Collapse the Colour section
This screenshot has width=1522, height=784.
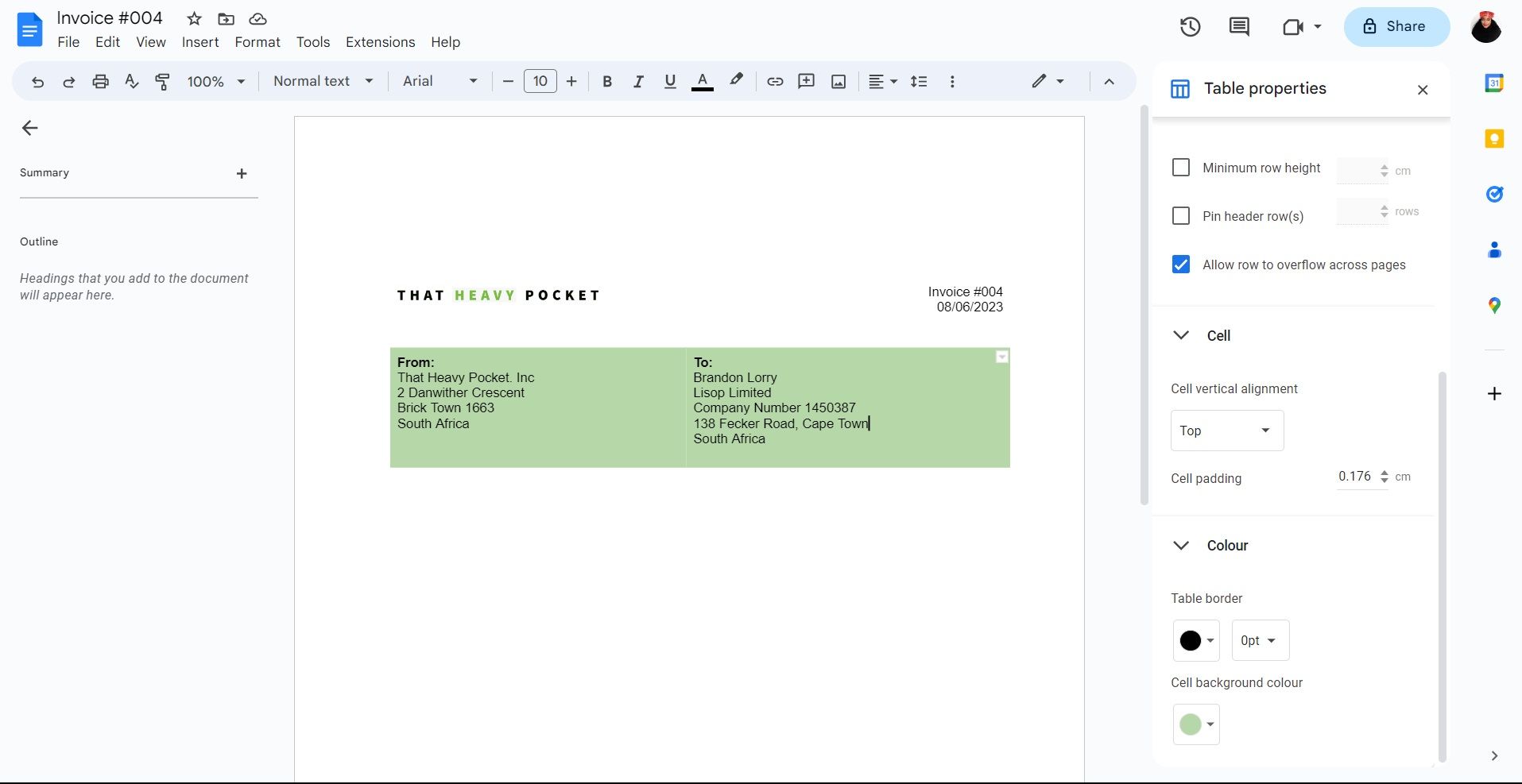click(x=1181, y=545)
